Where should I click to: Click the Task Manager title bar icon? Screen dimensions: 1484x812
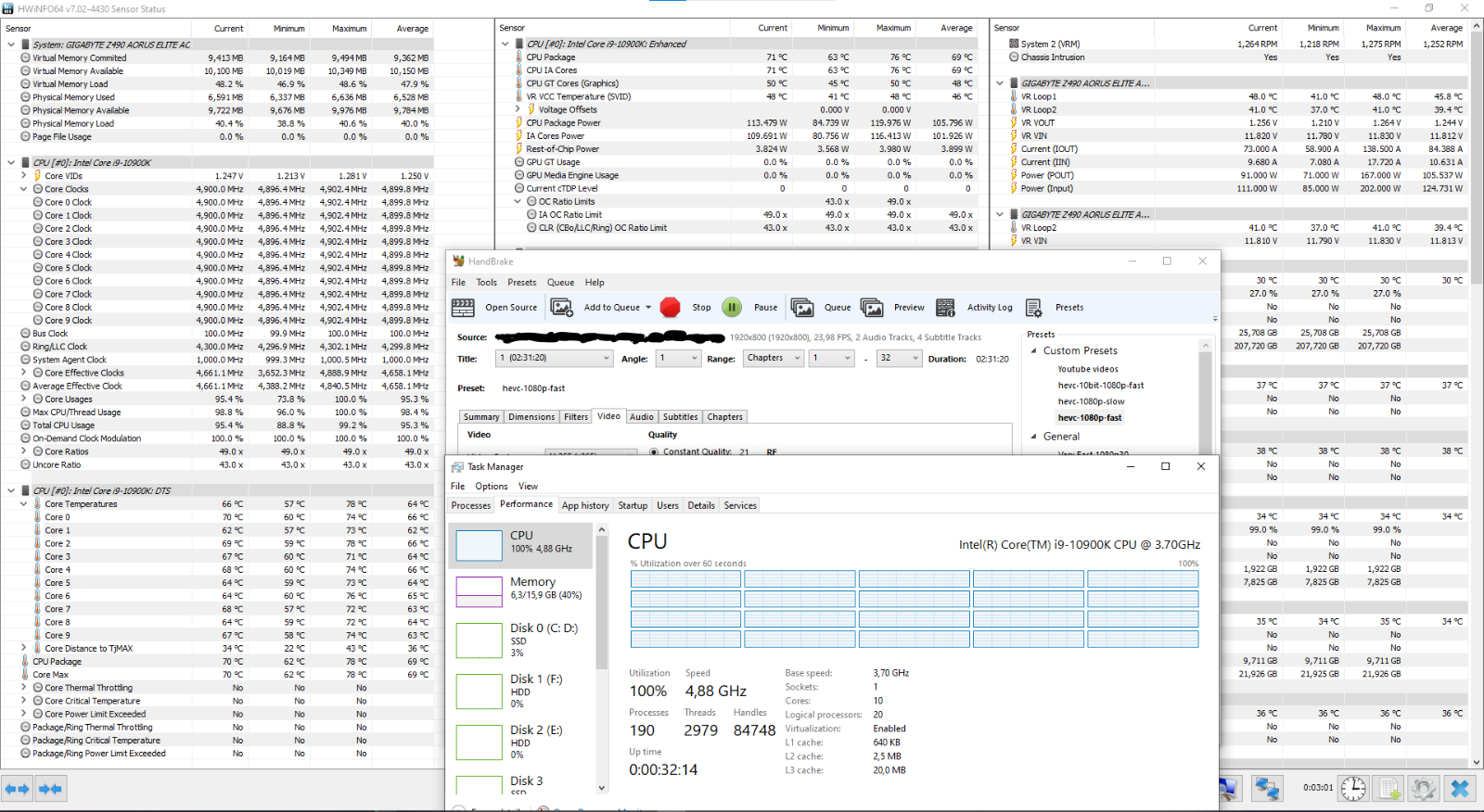pyautogui.click(x=457, y=467)
